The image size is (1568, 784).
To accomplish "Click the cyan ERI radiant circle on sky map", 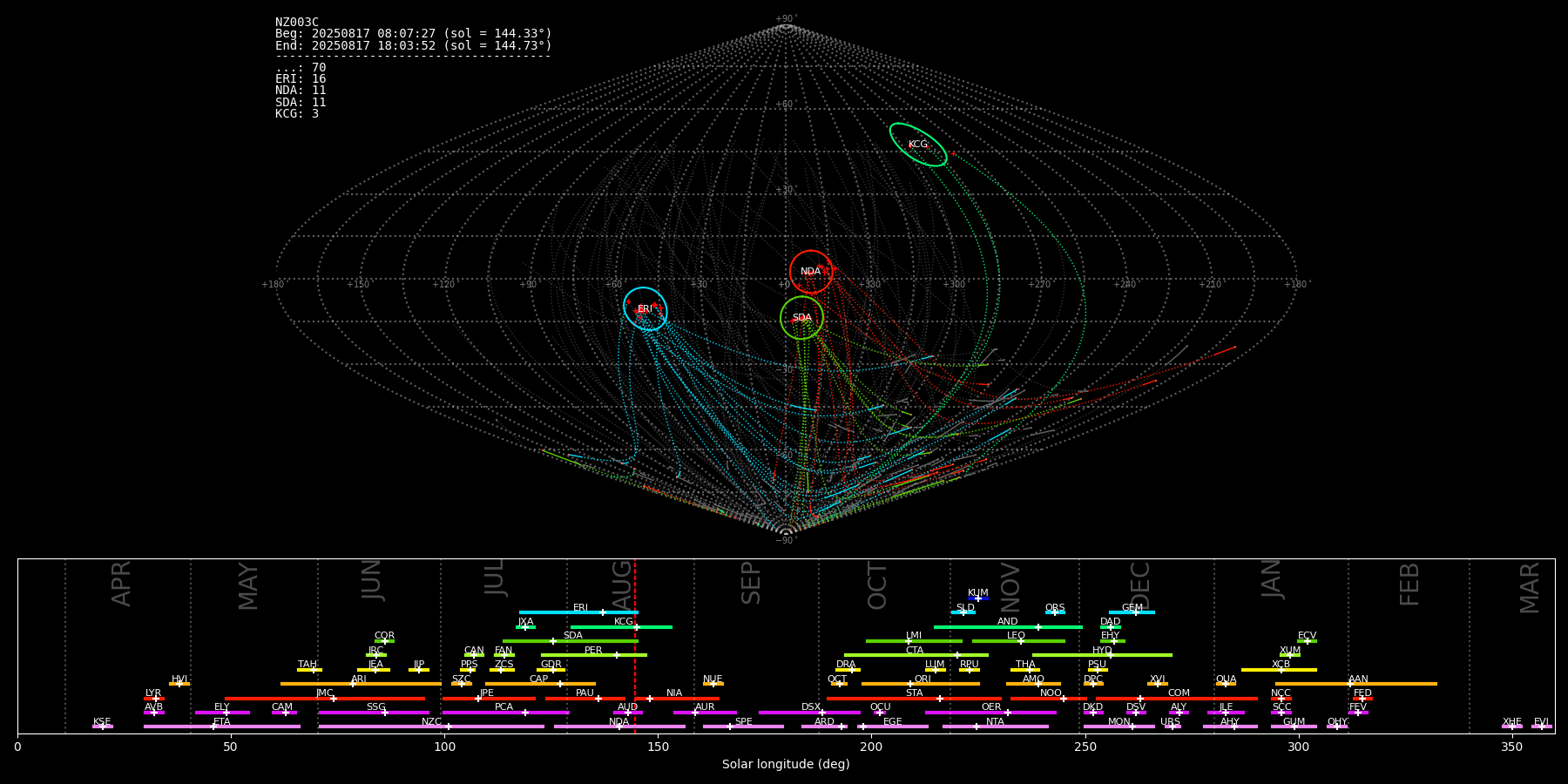I will click(x=645, y=309).
